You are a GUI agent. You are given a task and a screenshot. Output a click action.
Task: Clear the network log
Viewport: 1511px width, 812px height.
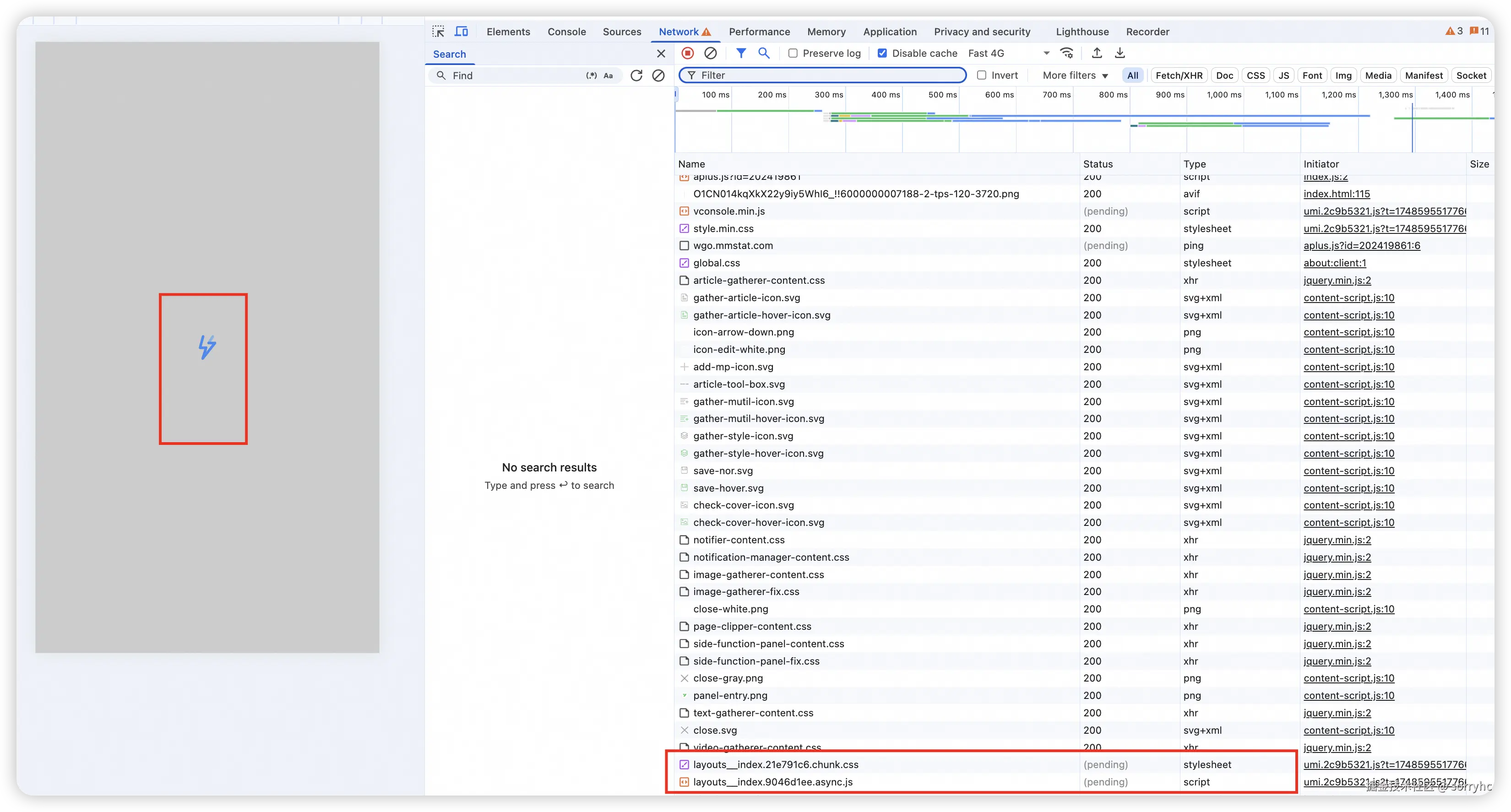710,54
